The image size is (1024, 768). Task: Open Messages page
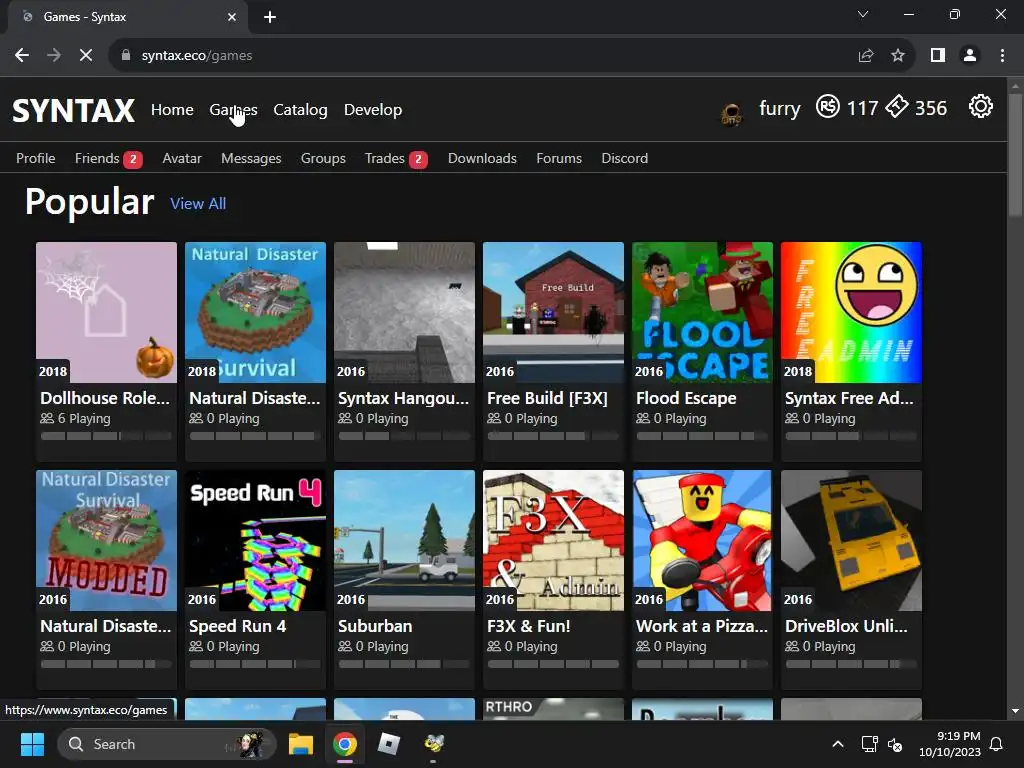[251, 158]
